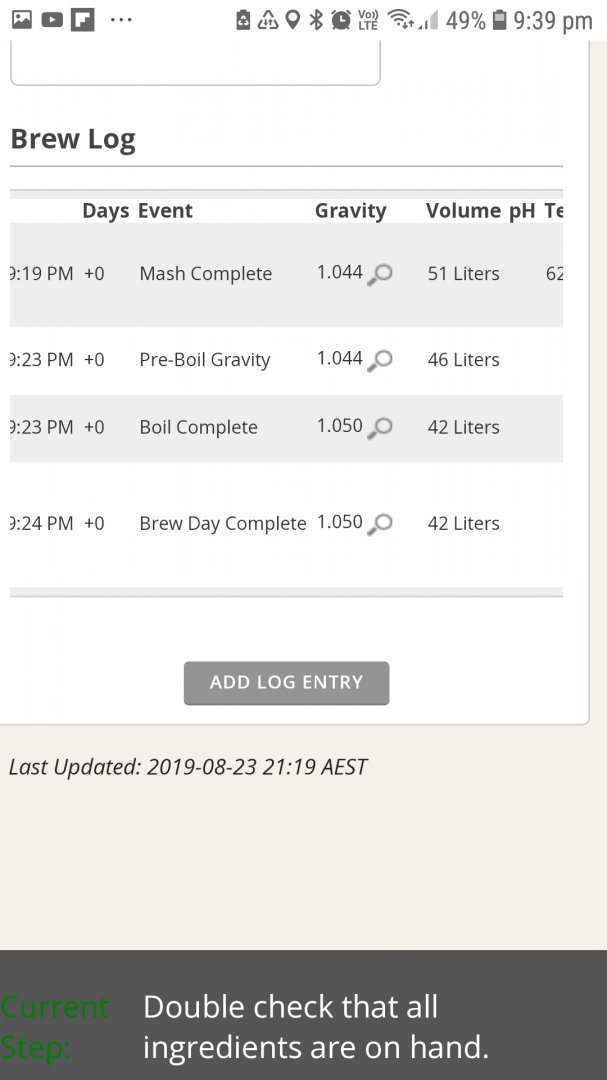Screen dimensions: 607x1080
Task: Tap the alarm clock status icon
Action: click(341, 20)
